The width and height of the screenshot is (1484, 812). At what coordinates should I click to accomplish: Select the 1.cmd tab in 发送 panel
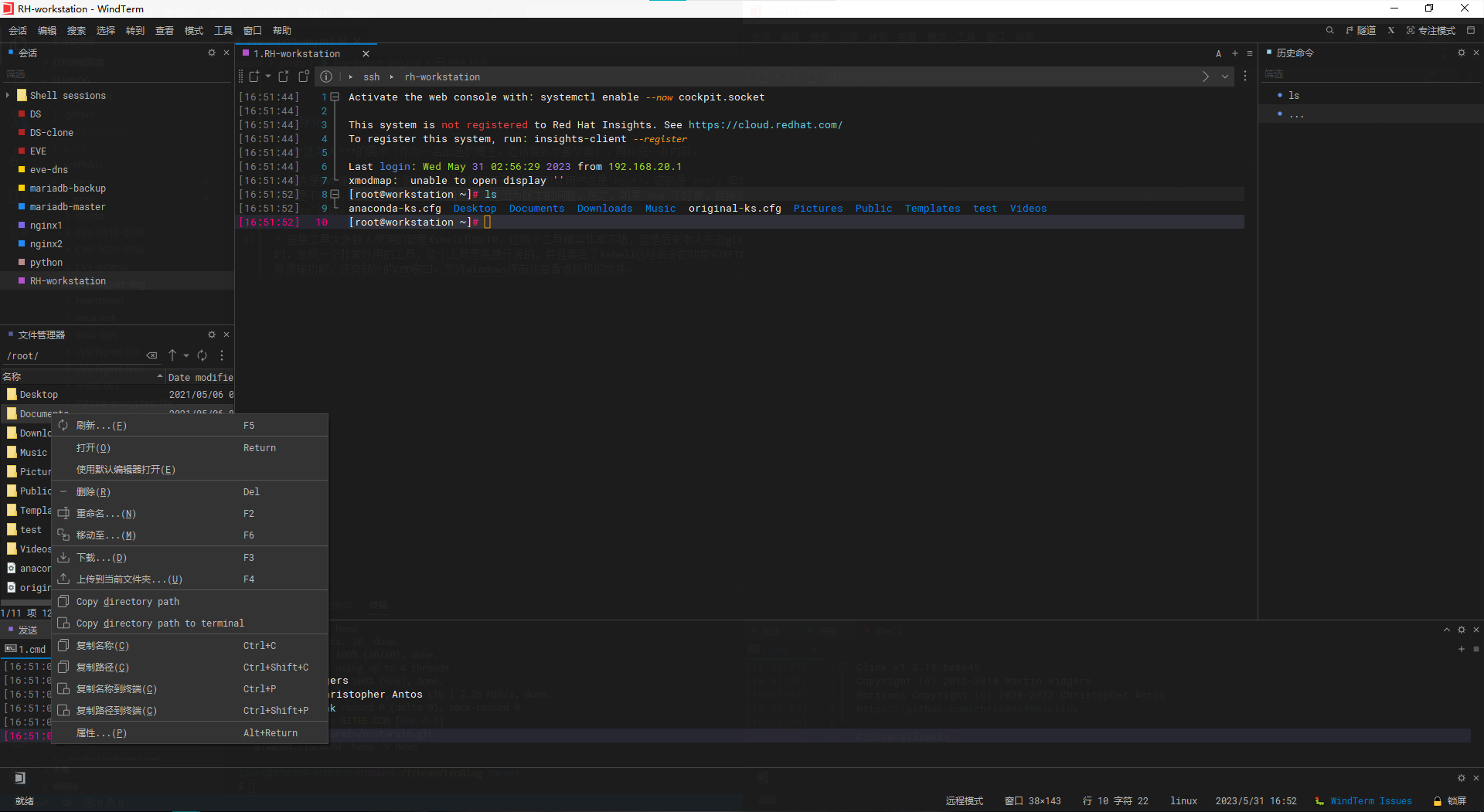[26, 649]
